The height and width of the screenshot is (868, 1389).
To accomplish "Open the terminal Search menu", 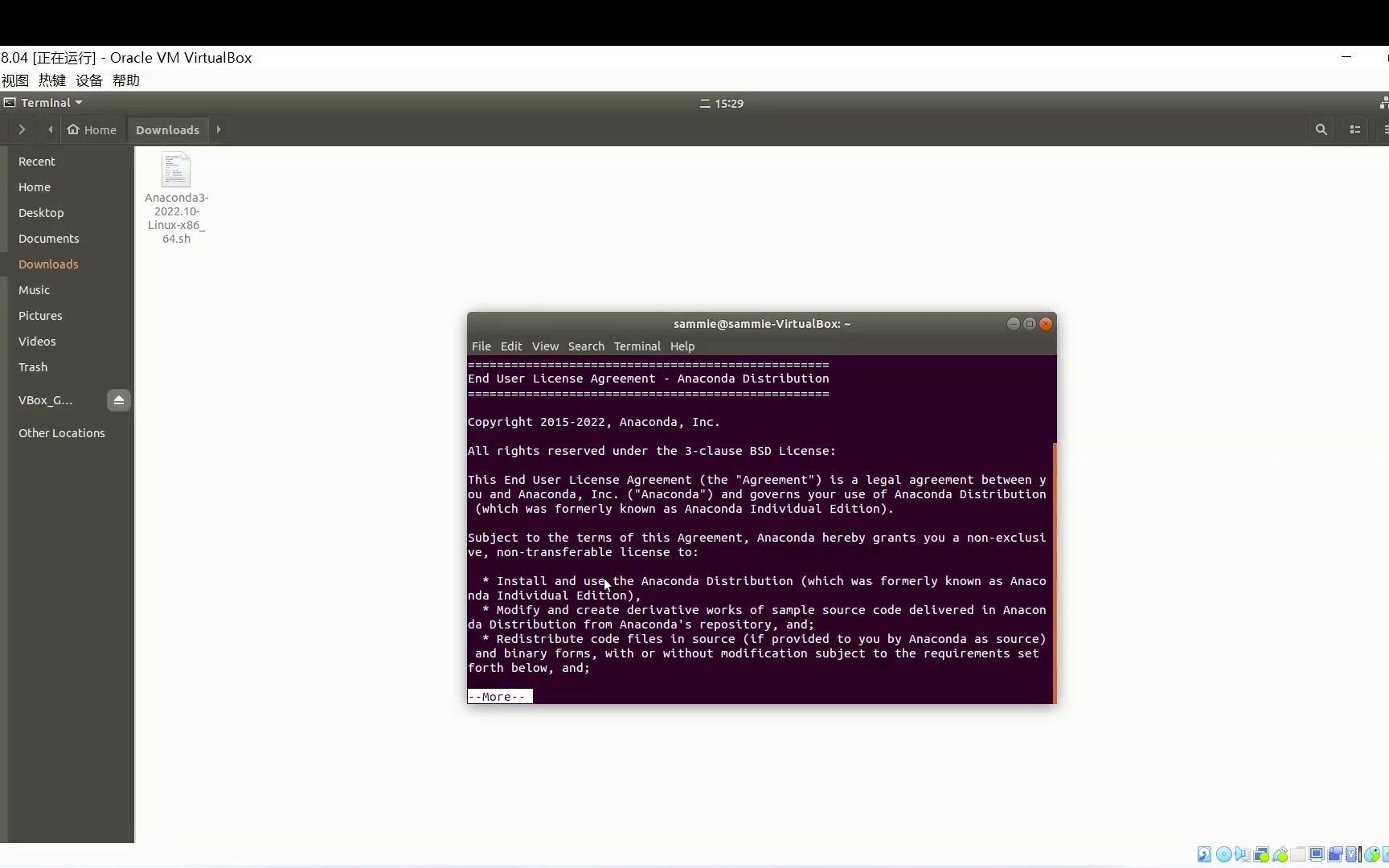I will tap(586, 346).
